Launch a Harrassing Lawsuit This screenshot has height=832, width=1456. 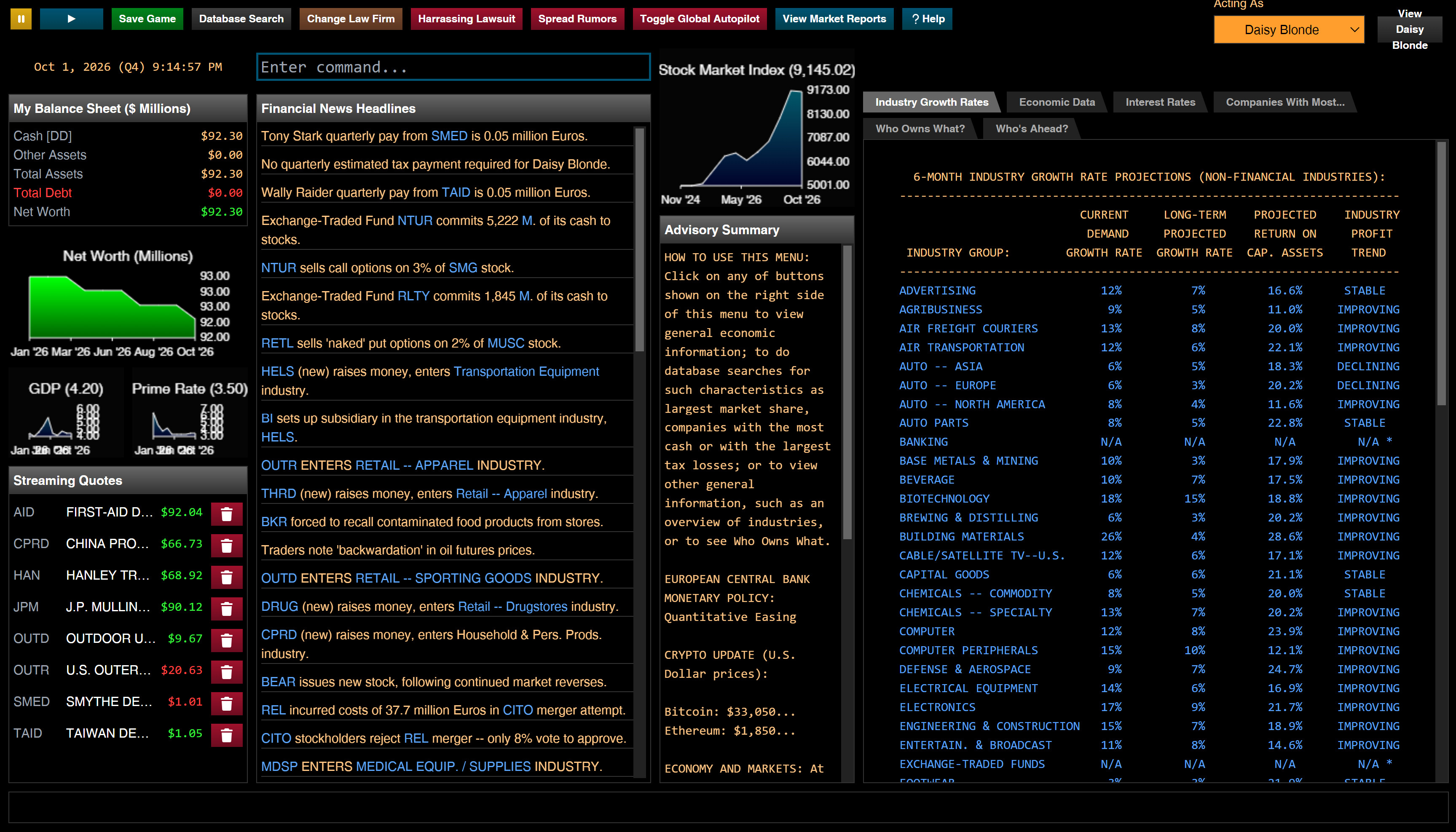click(466, 19)
